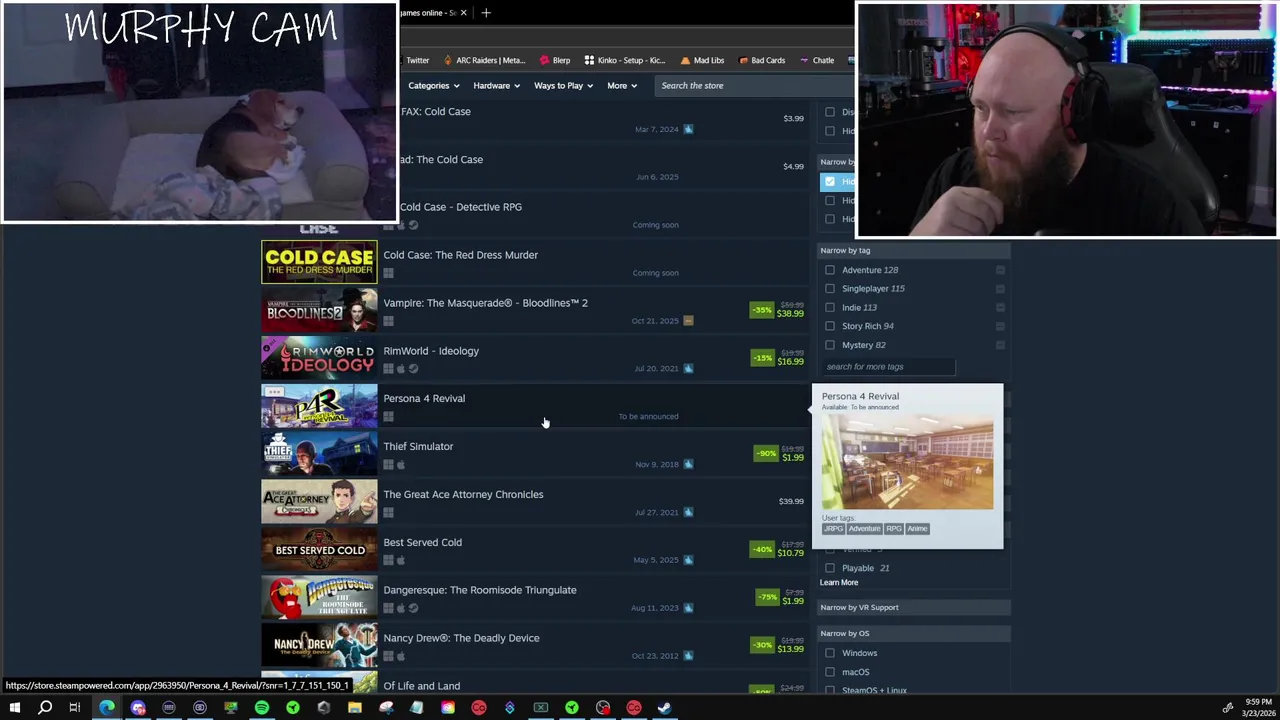Expand the More store menu

pos(621,85)
